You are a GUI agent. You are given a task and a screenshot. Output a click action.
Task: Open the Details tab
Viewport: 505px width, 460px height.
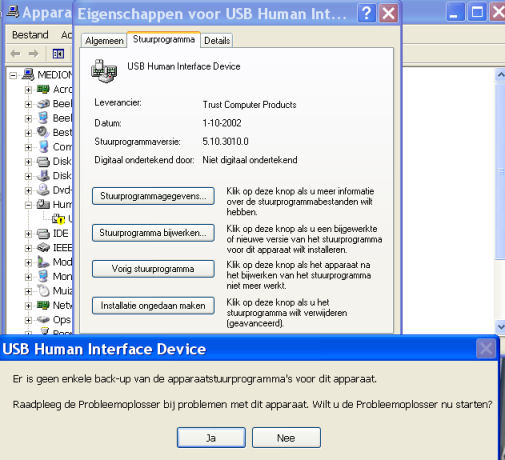217,41
